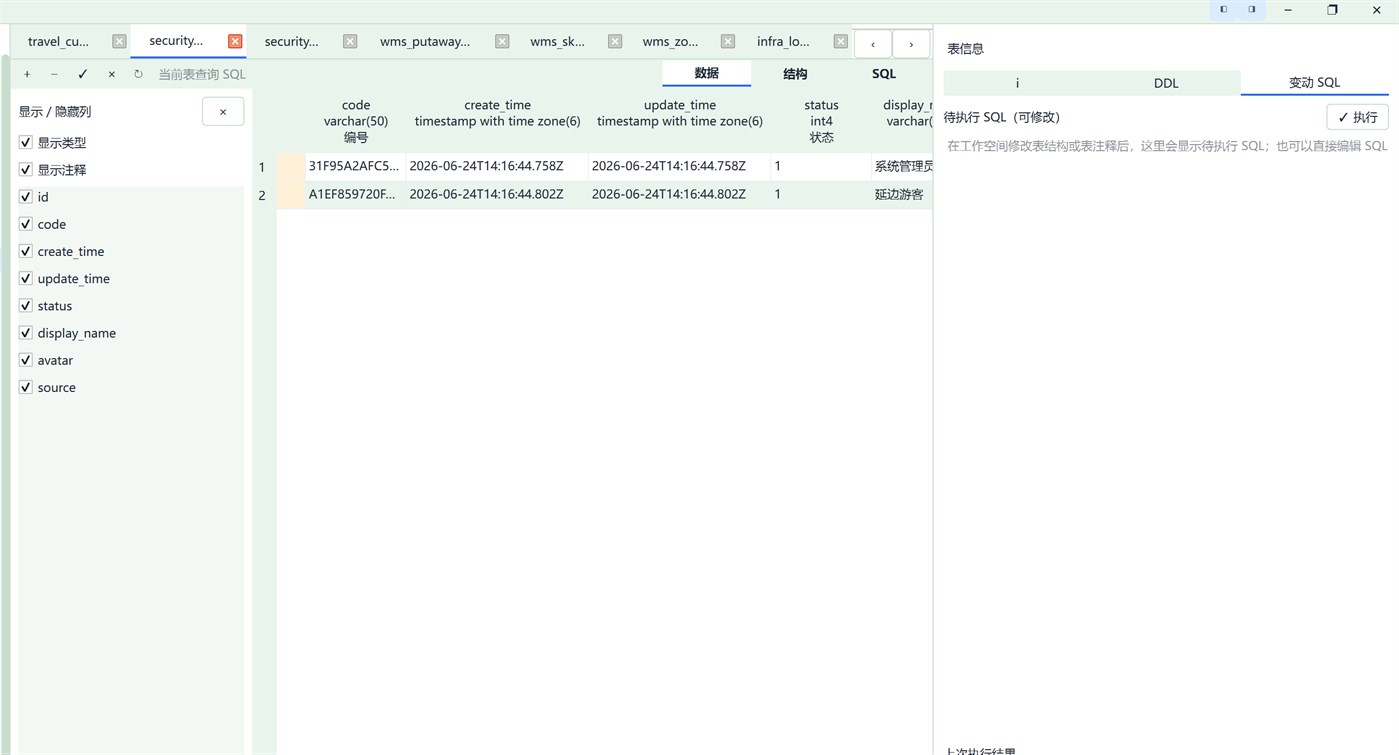This screenshot has width=1399, height=755.
Task: Click the 延边游客 display name cell
Action: tap(903, 195)
